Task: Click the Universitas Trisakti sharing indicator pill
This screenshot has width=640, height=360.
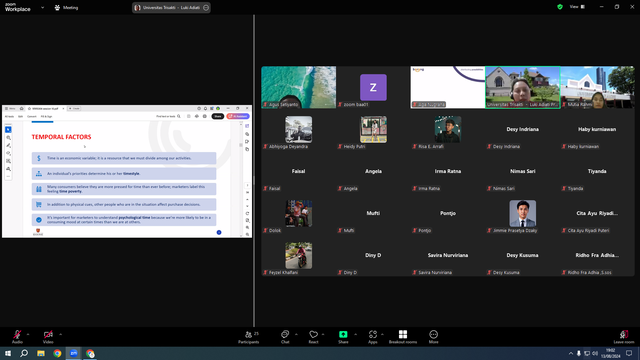Action: 171,7
